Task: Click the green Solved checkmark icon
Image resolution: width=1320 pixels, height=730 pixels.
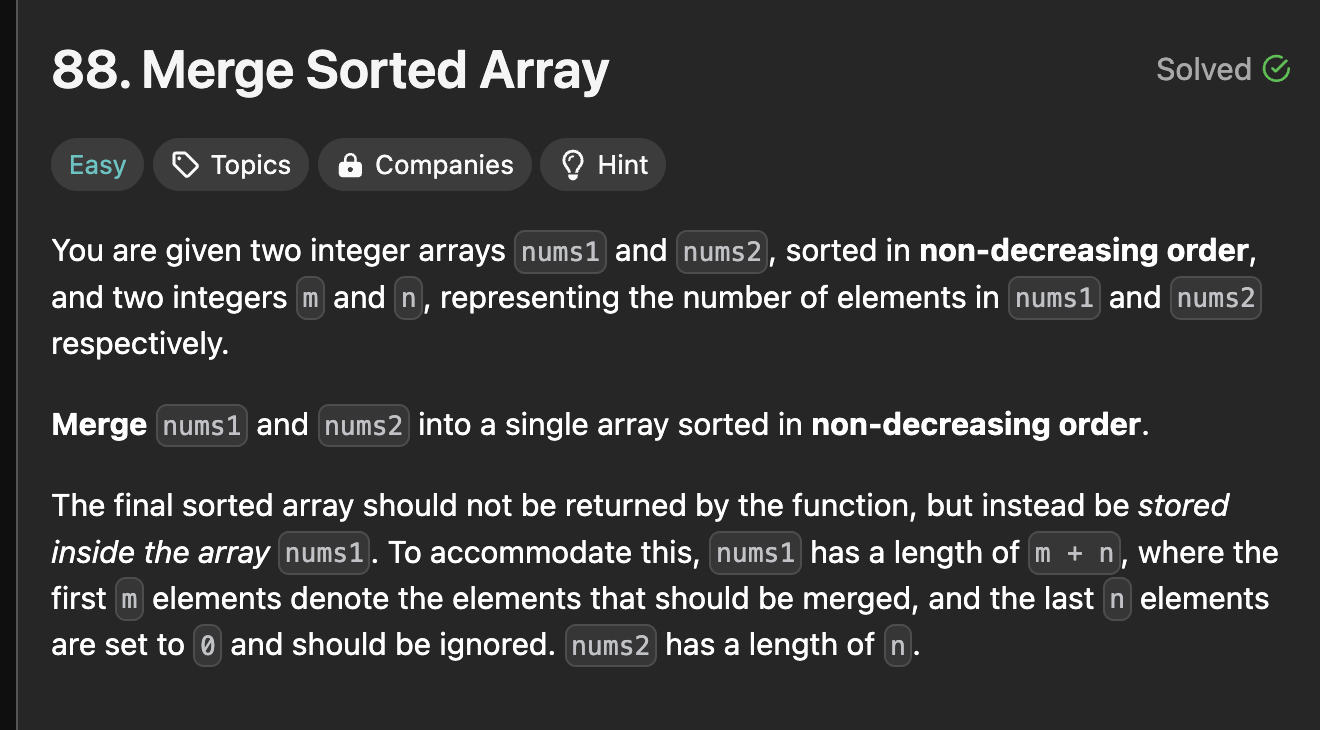Action: 1276,69
